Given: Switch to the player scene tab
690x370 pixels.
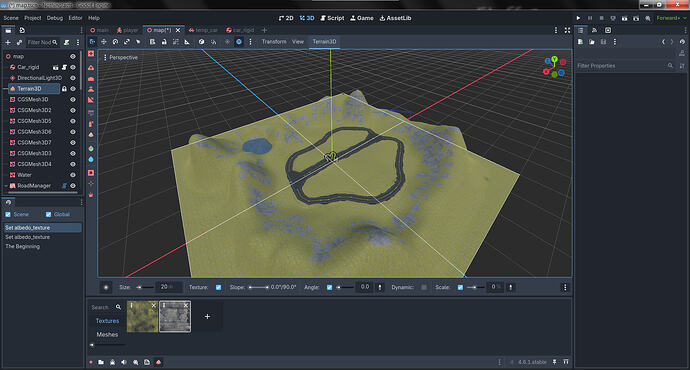Looking at the screenshot, I should pyautogui.click(x=127, y=30).
